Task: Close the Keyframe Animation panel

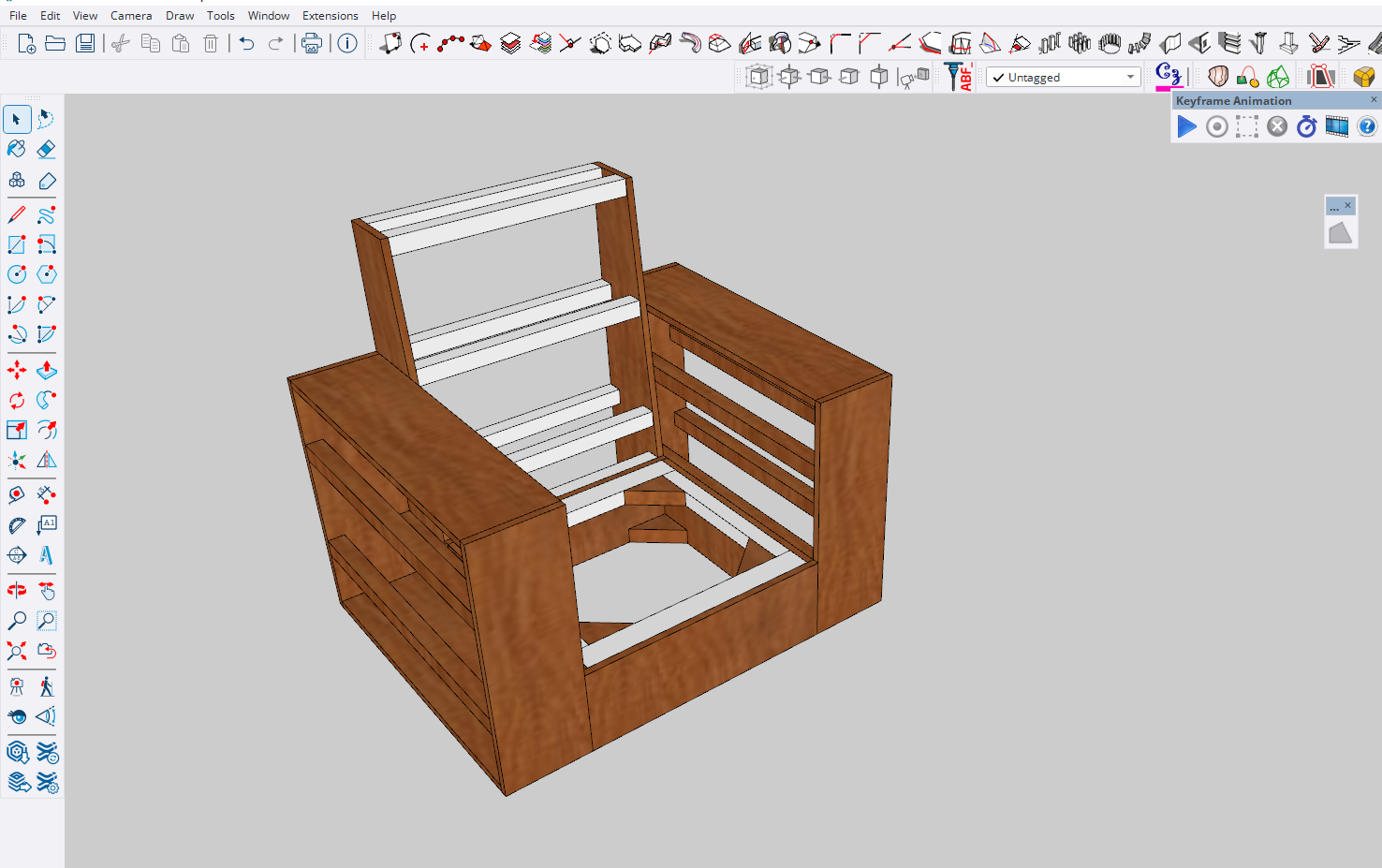Action: point(1374,99)
